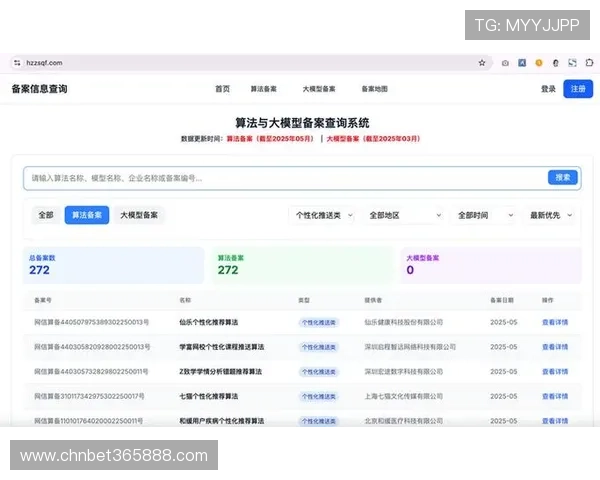Screen dimensions: 600x480
Task: Click the 类型 column header
Action: pos(304,300)
